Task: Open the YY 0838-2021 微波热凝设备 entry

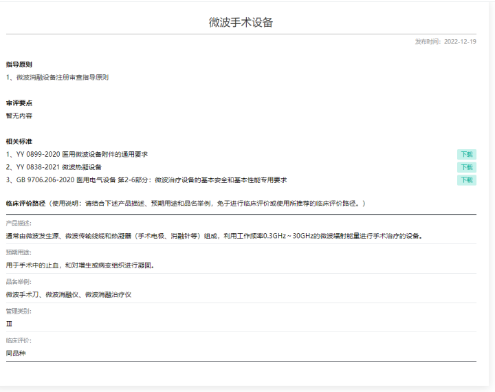Action: click(54, 167)
